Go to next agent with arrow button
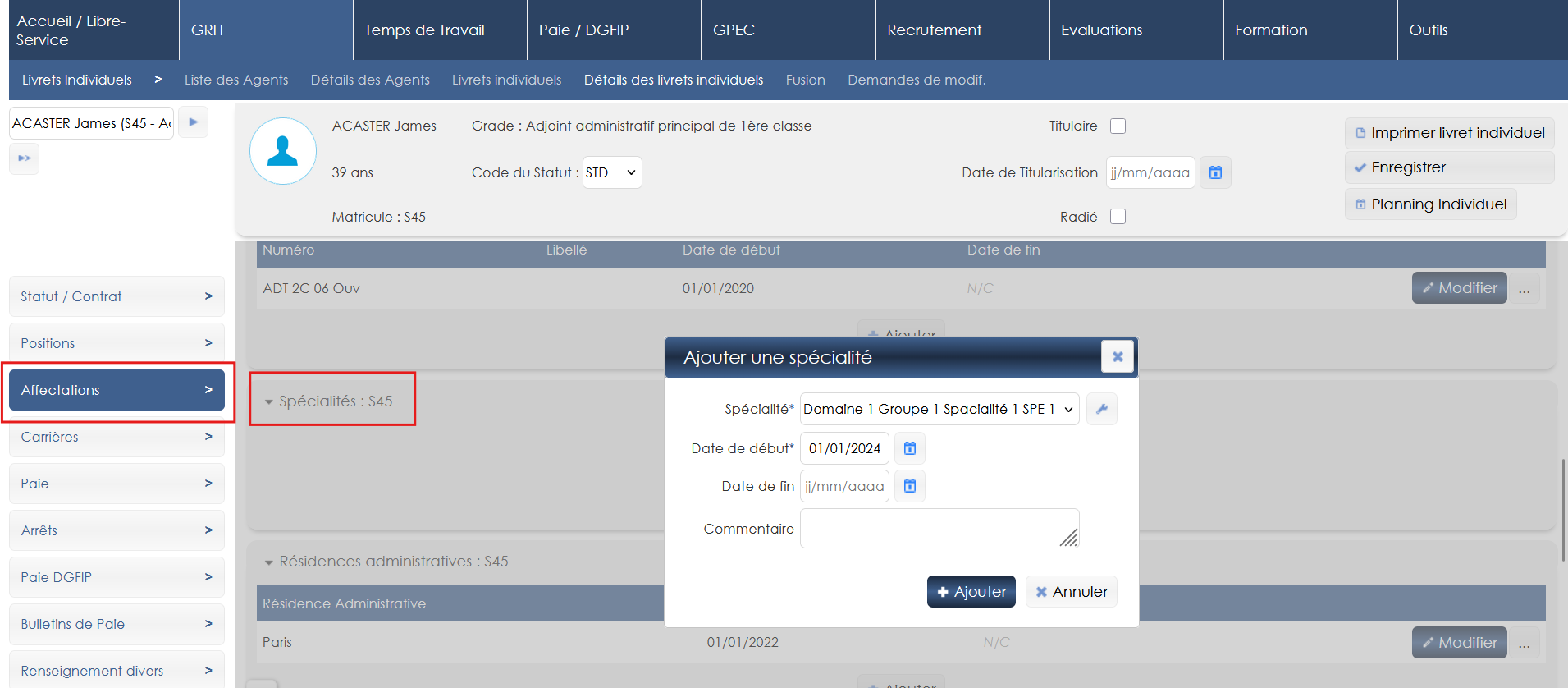This screenshot has width=1568, height=688. 194,122
